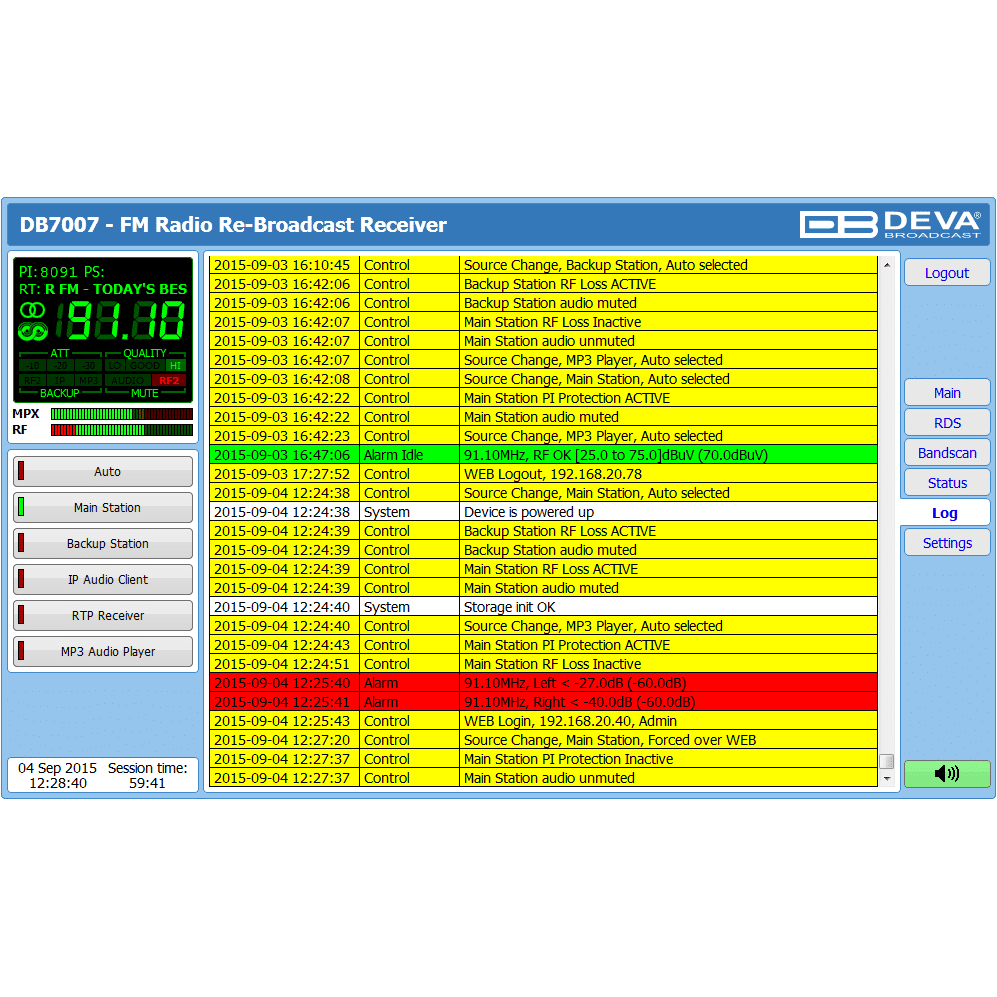The width and height of the screenshot is (997, 997).
Task: Click the RDS swirl indicator icon
Action: point(33,330)
